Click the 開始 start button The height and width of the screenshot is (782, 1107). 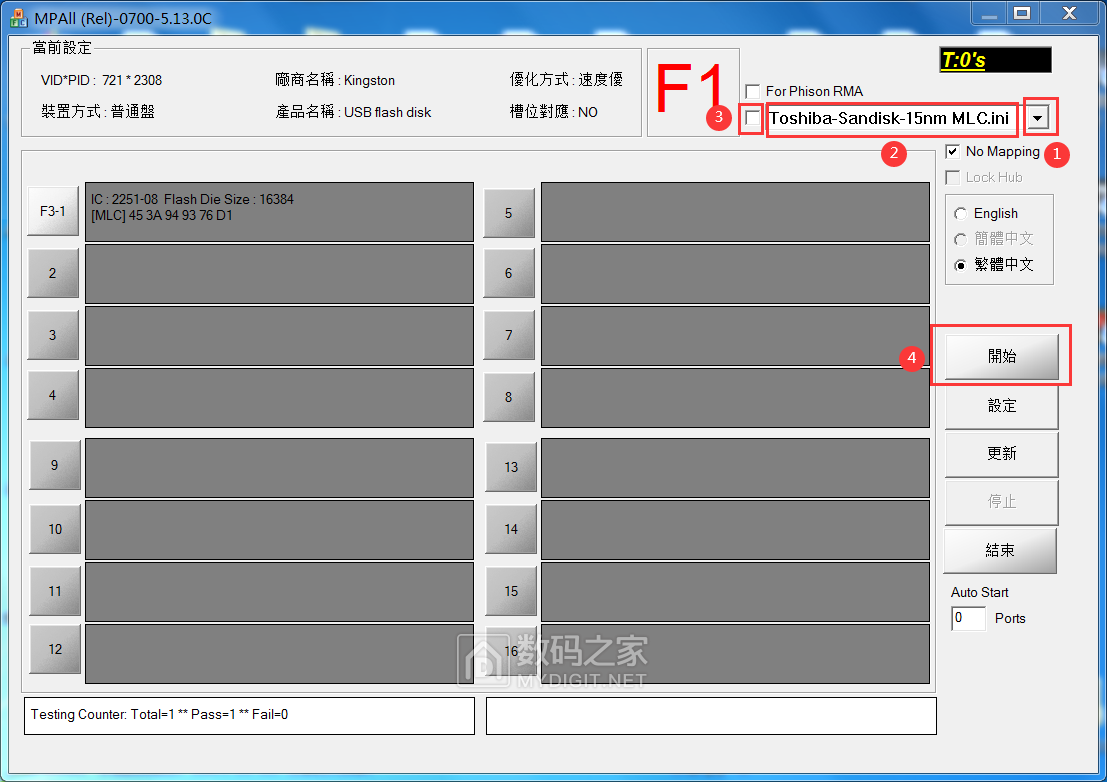(x=1002, y=356)
